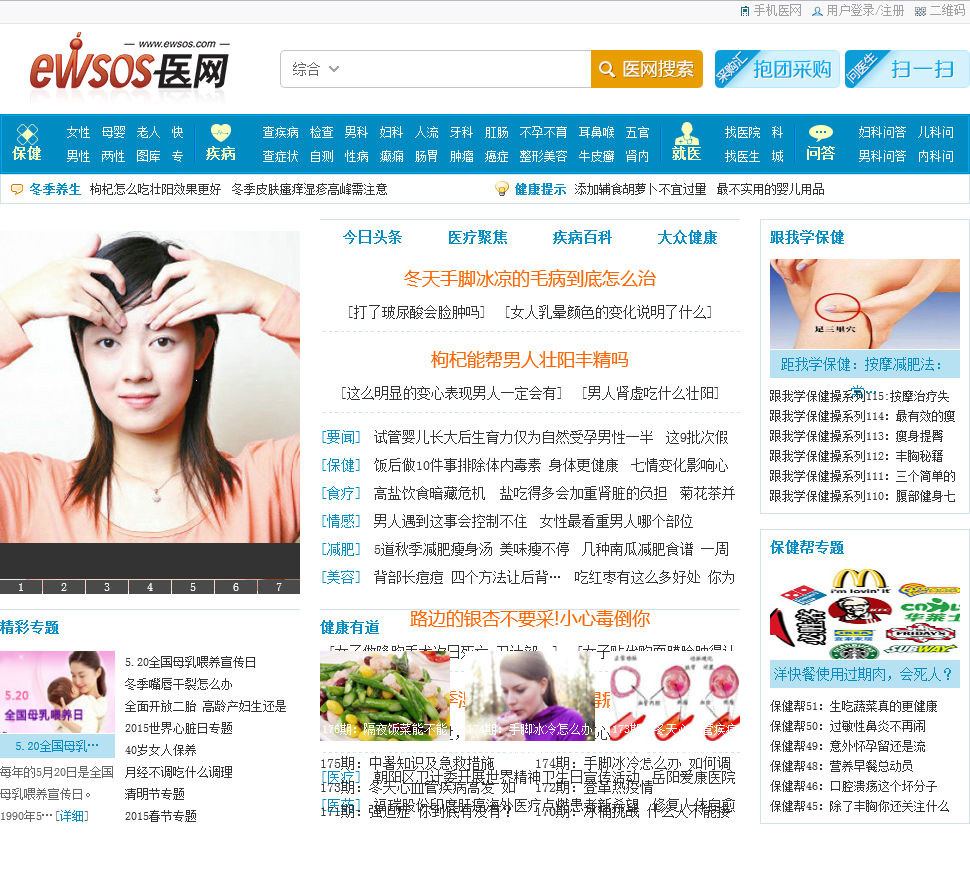The image size is (970, 882).
Task: Open 不孕不育 navigation item
Action: point(543,132)
